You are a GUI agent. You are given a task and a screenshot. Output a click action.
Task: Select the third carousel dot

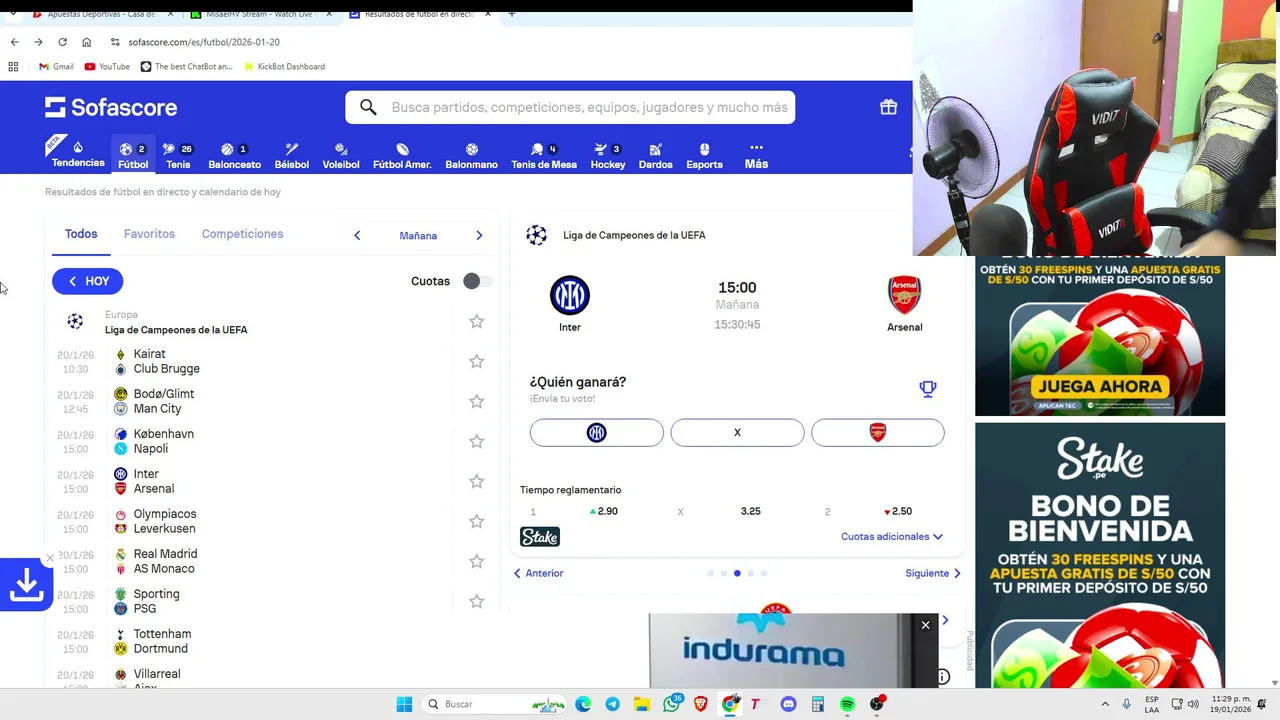coord(737,573)
